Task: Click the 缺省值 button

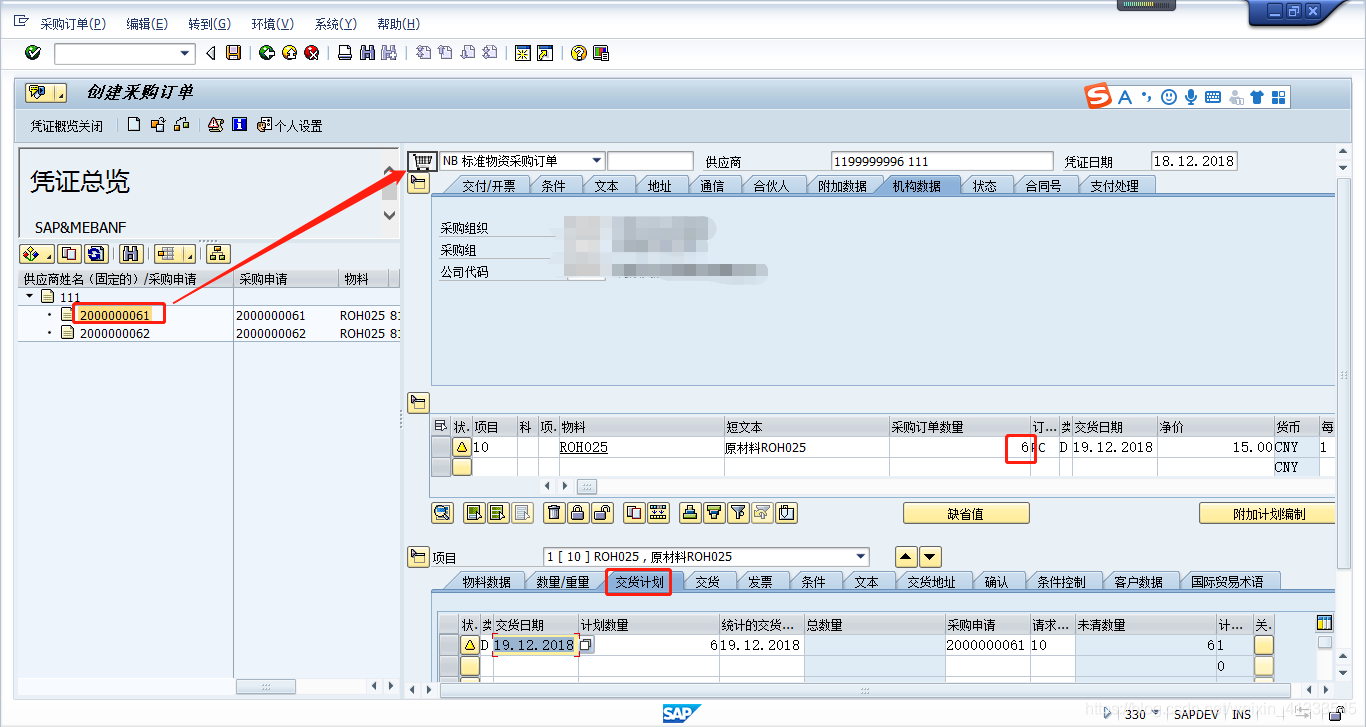Action: click(x=966, y=513)
